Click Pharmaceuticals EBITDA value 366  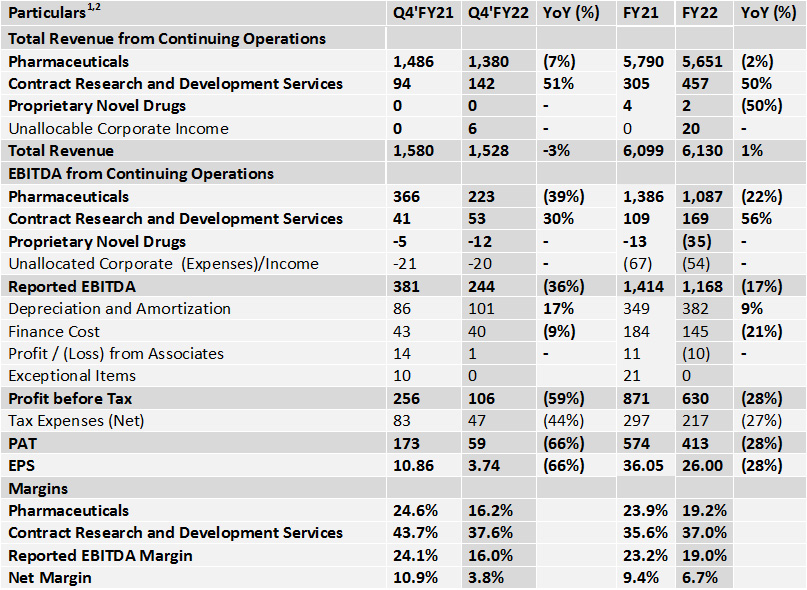coord(407,197)
